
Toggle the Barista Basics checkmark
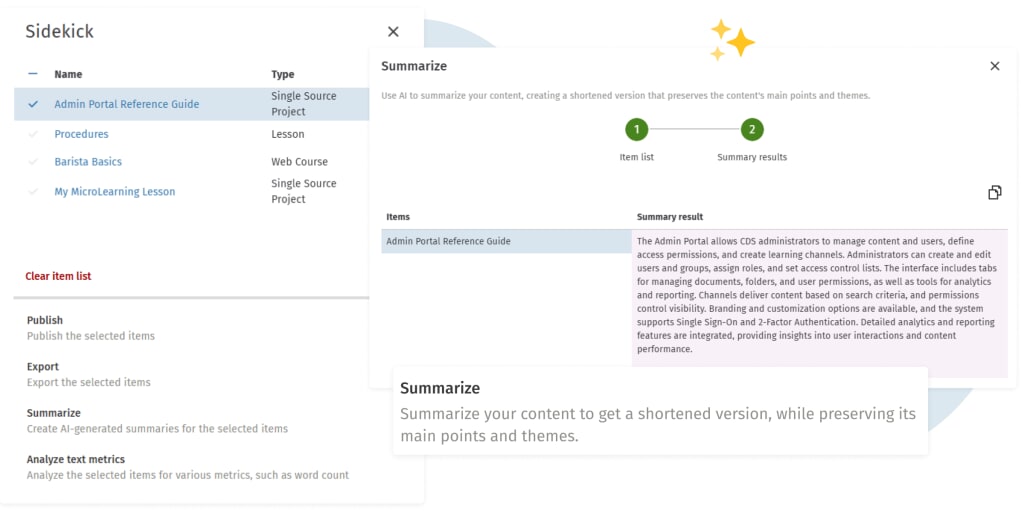[x=33, y=162]
